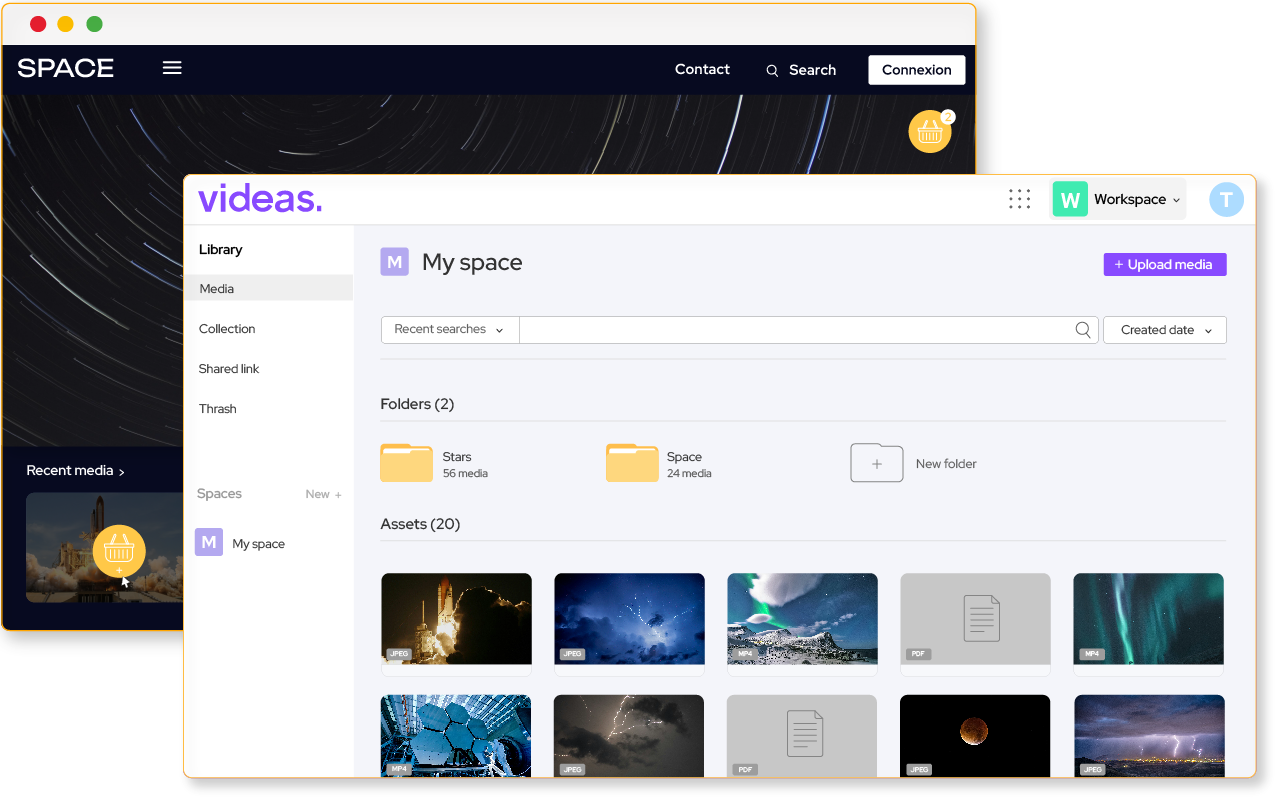
Task: Open the apps grid icon in videas
Action: [x=1019, y=199]
